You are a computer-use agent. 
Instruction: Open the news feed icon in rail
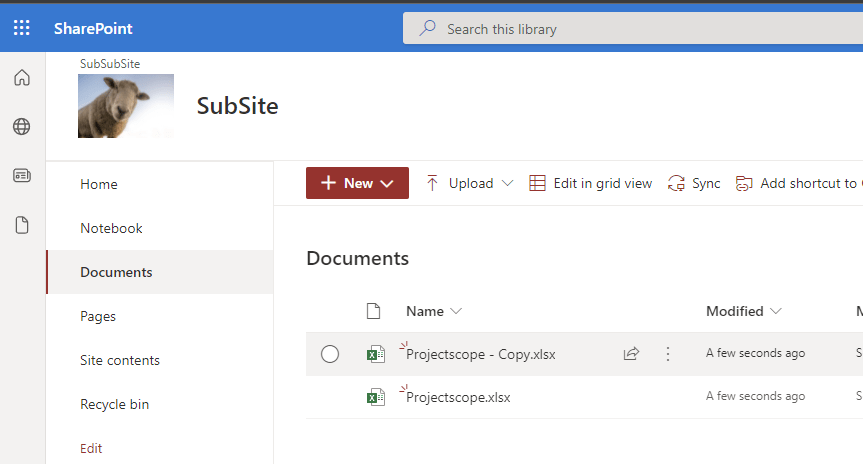pos(22,176)
